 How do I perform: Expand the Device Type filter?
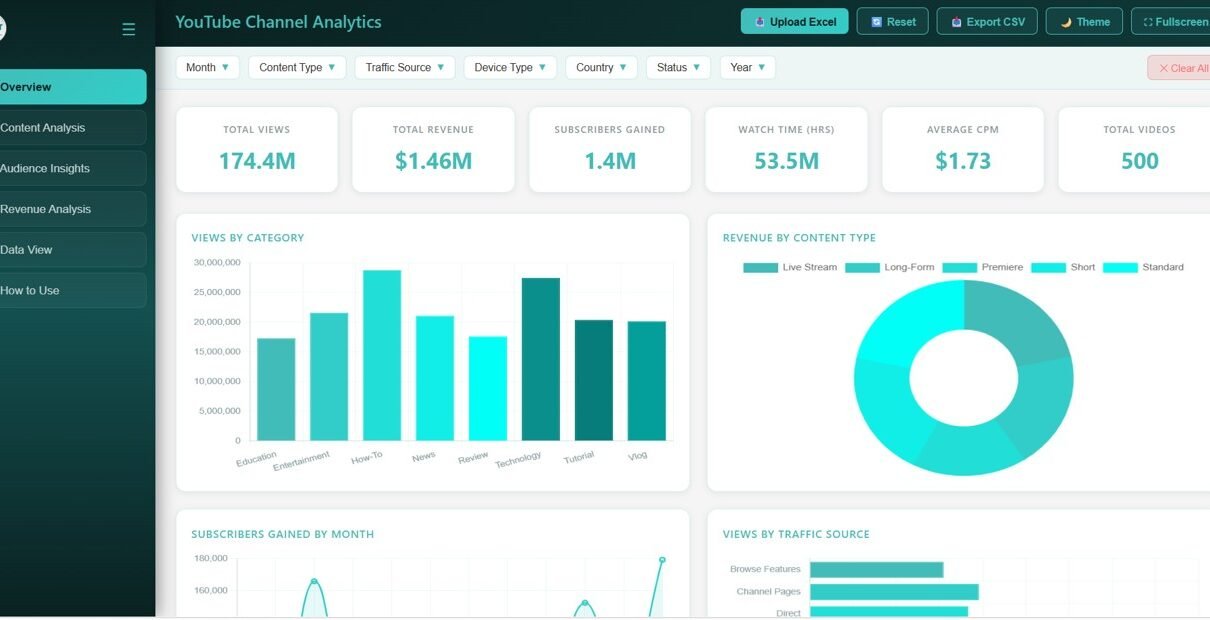510,67
